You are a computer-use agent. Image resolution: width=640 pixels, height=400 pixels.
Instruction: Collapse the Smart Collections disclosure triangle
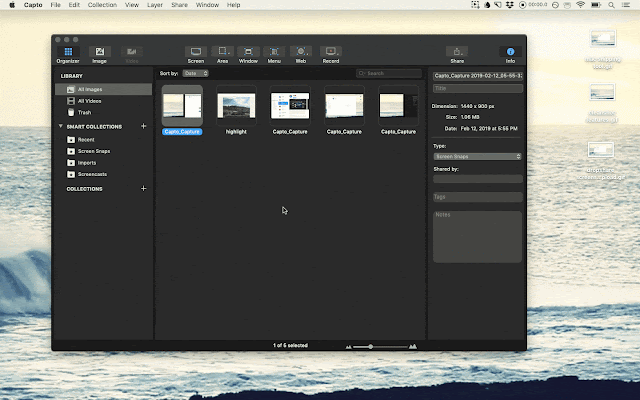[x=61, y=126]
